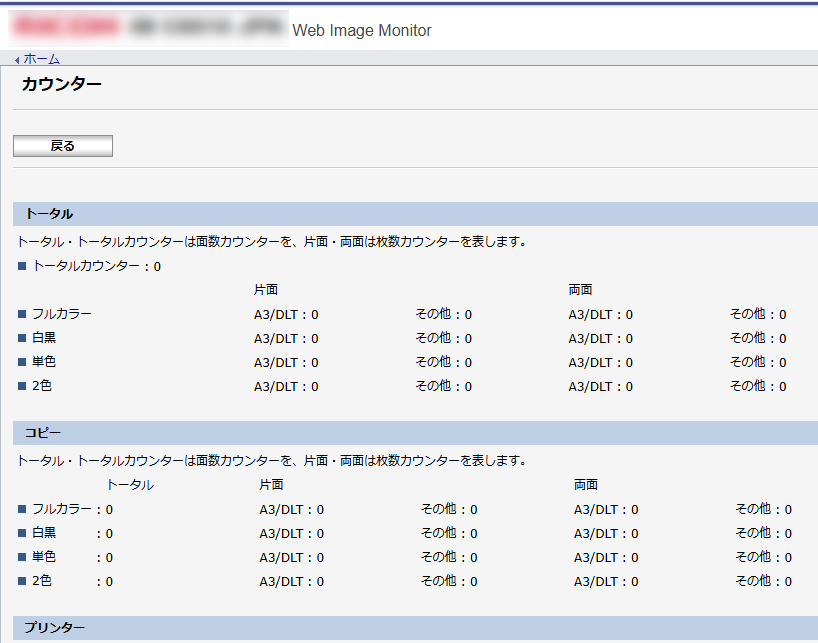
Task: Click the bullet icon next to フルカラー in コピー section
Action: click(x=22, y=509)
